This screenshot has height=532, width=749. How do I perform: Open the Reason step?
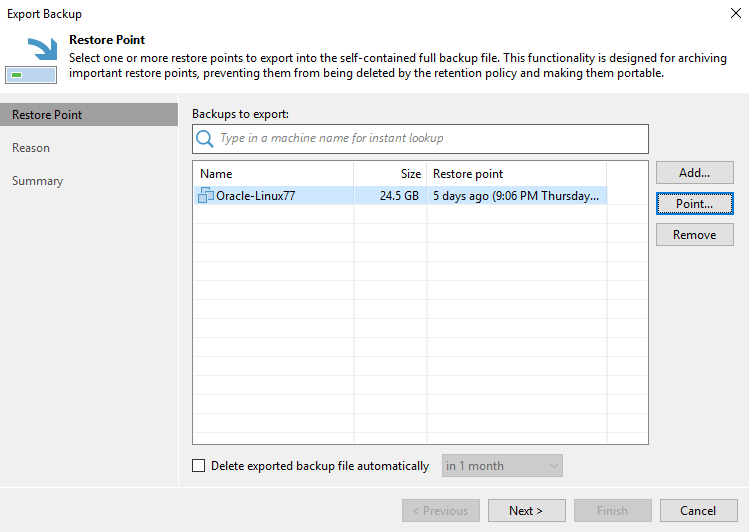point(31,148)
